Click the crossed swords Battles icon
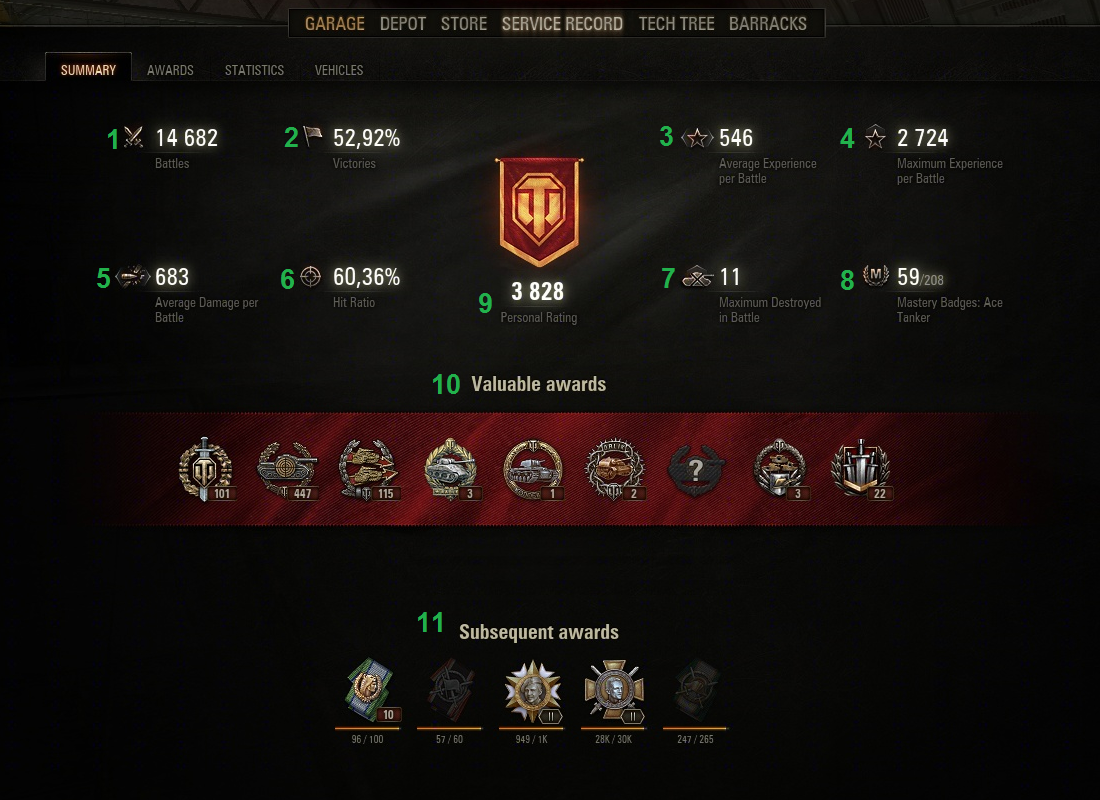Viewport: 1100px width, 800px height. (x=133, y=137)
